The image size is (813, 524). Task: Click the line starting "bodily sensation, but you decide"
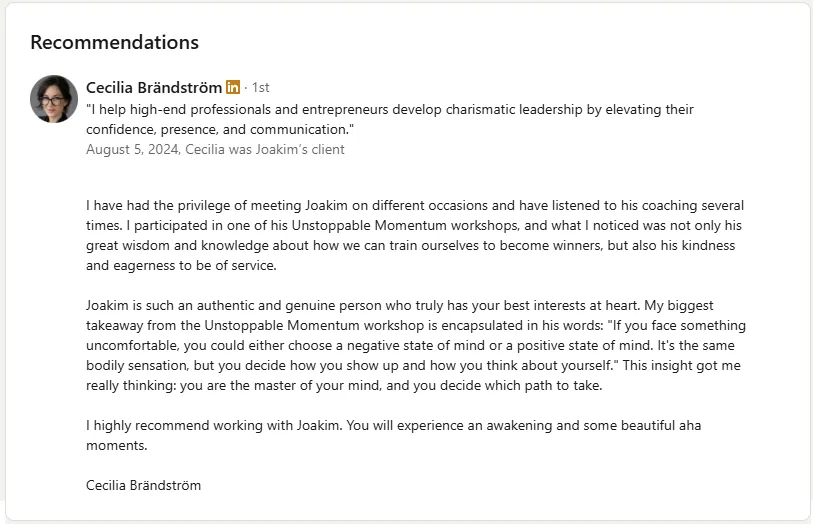pyautogui.click(x=413, y=365)
